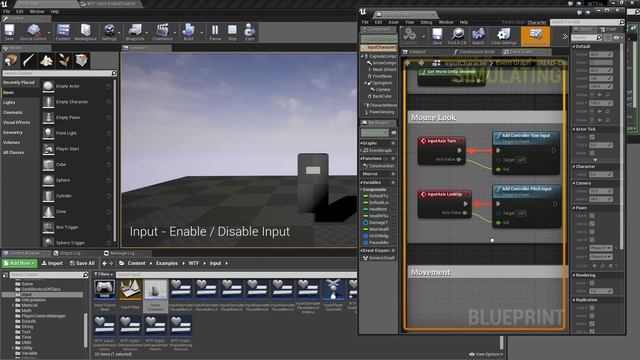Pause the simulation with Pause icon
This screenshot has height=360, width=640.
tap(215, 31)
